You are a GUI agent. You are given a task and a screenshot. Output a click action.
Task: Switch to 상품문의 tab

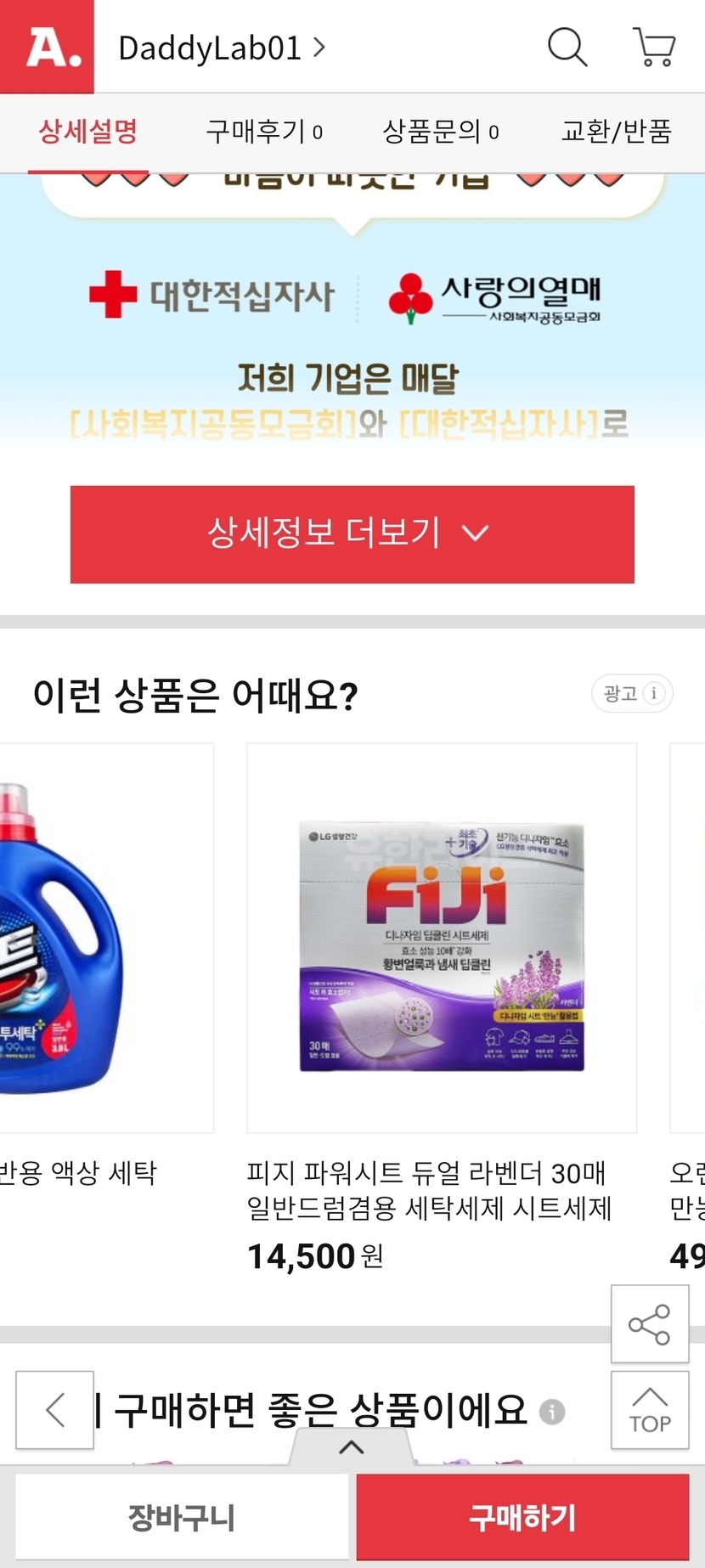point(441,132)
